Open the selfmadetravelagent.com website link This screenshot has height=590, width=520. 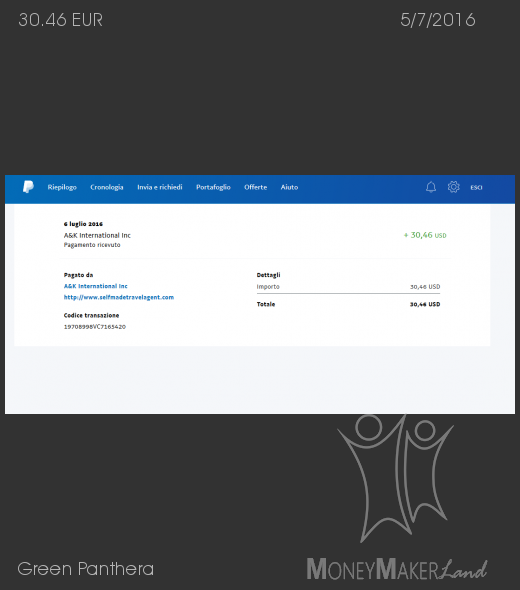coord(119,297)
